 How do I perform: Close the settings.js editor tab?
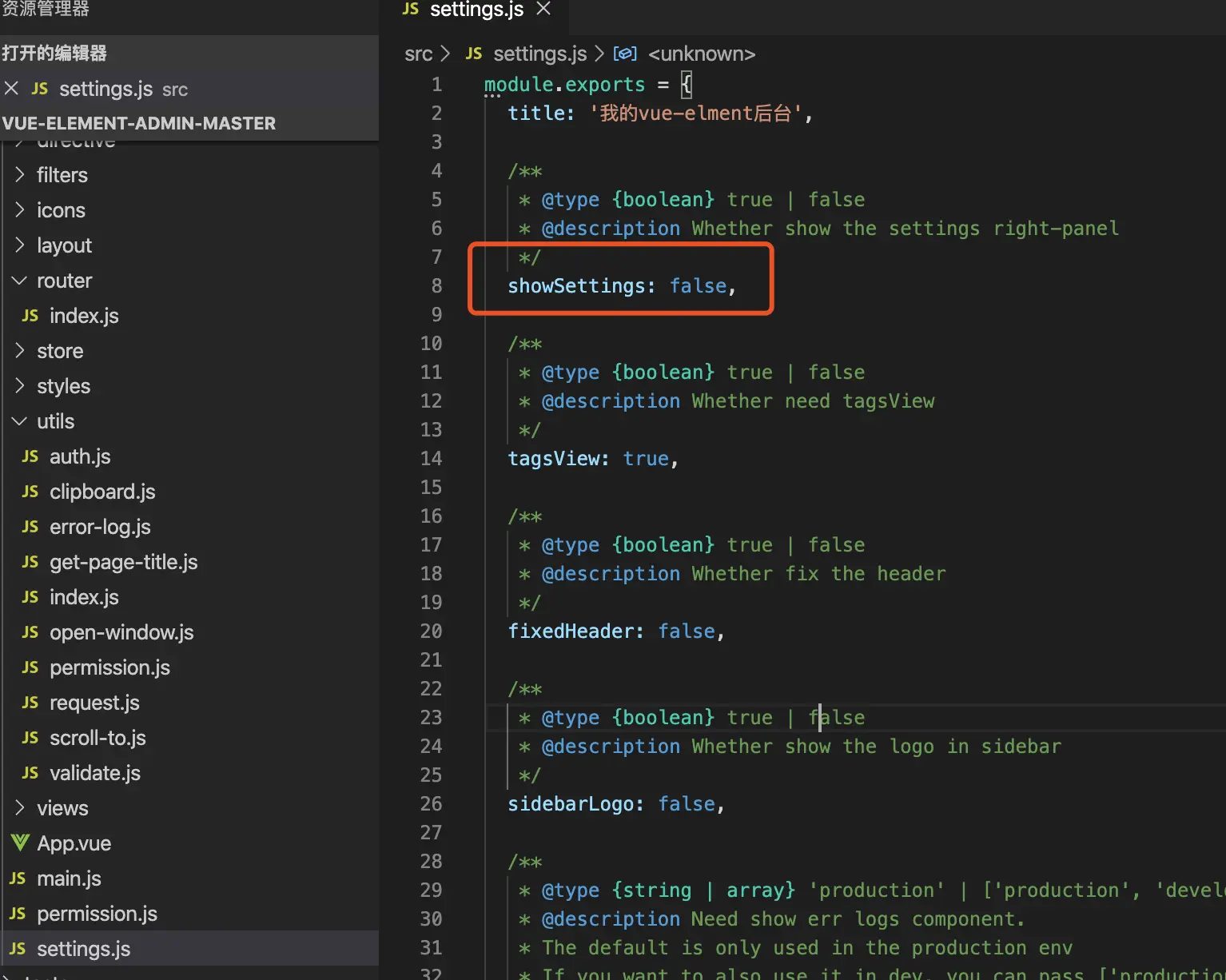point(543,9)
